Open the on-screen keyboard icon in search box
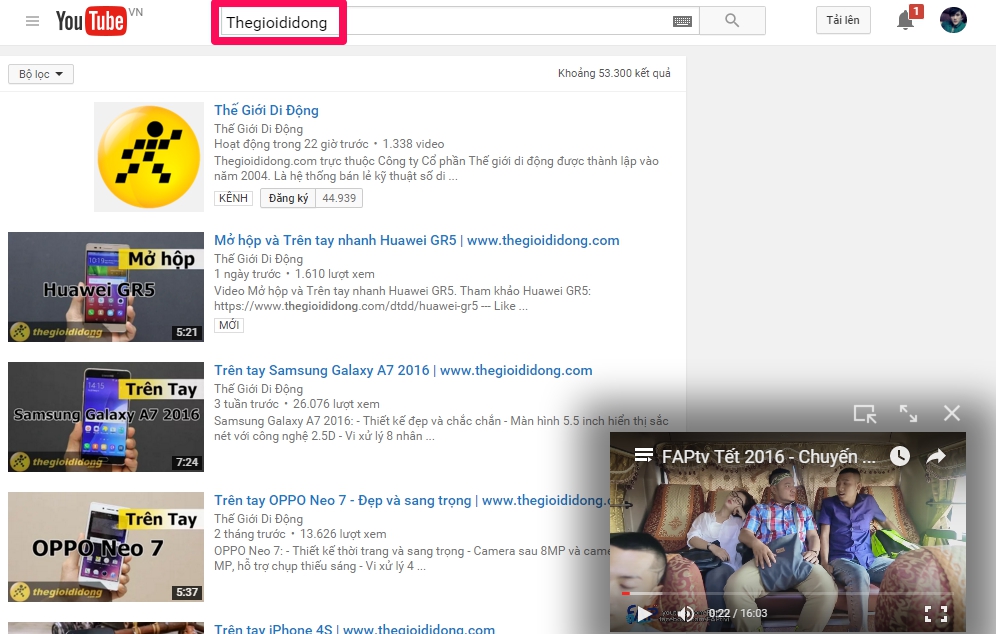This screenshot has width=996, height=634. click(x=682, y=22)
